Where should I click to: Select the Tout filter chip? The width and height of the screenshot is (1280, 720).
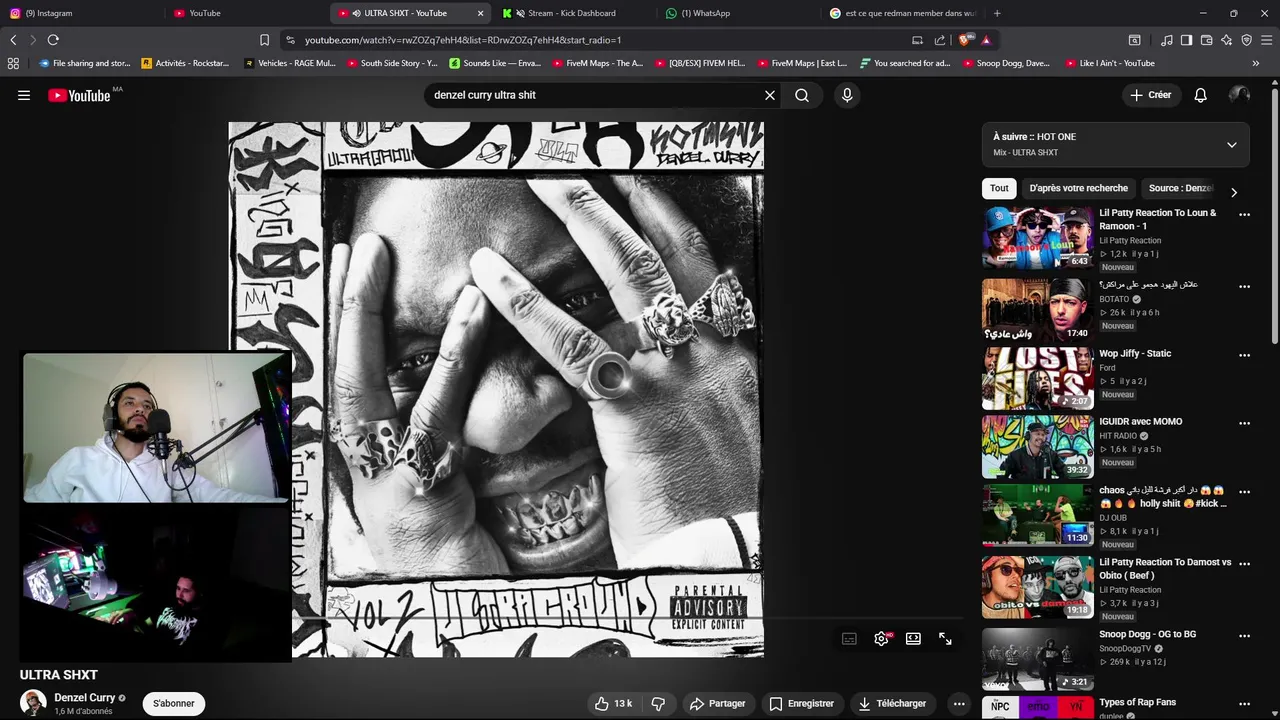[999, 188]
